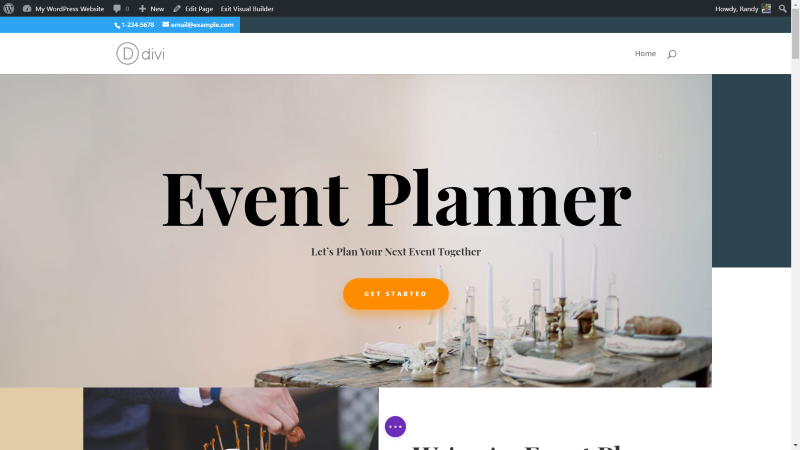Open the Howdy, Randy account menu
Viewport: 800px width, 450px height.
point(736,9)
